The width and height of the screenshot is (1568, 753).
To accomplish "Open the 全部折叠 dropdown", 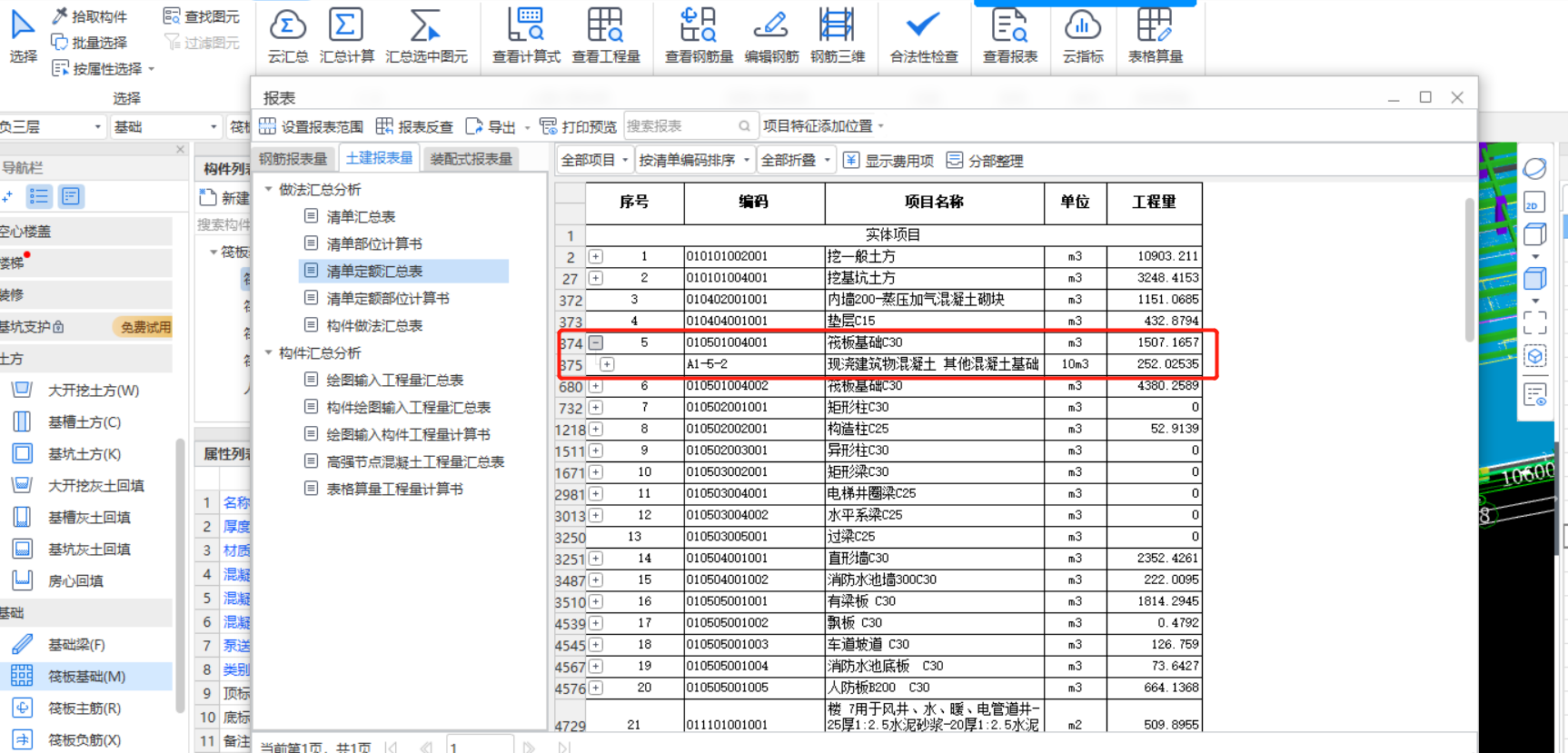I will 796,160.
